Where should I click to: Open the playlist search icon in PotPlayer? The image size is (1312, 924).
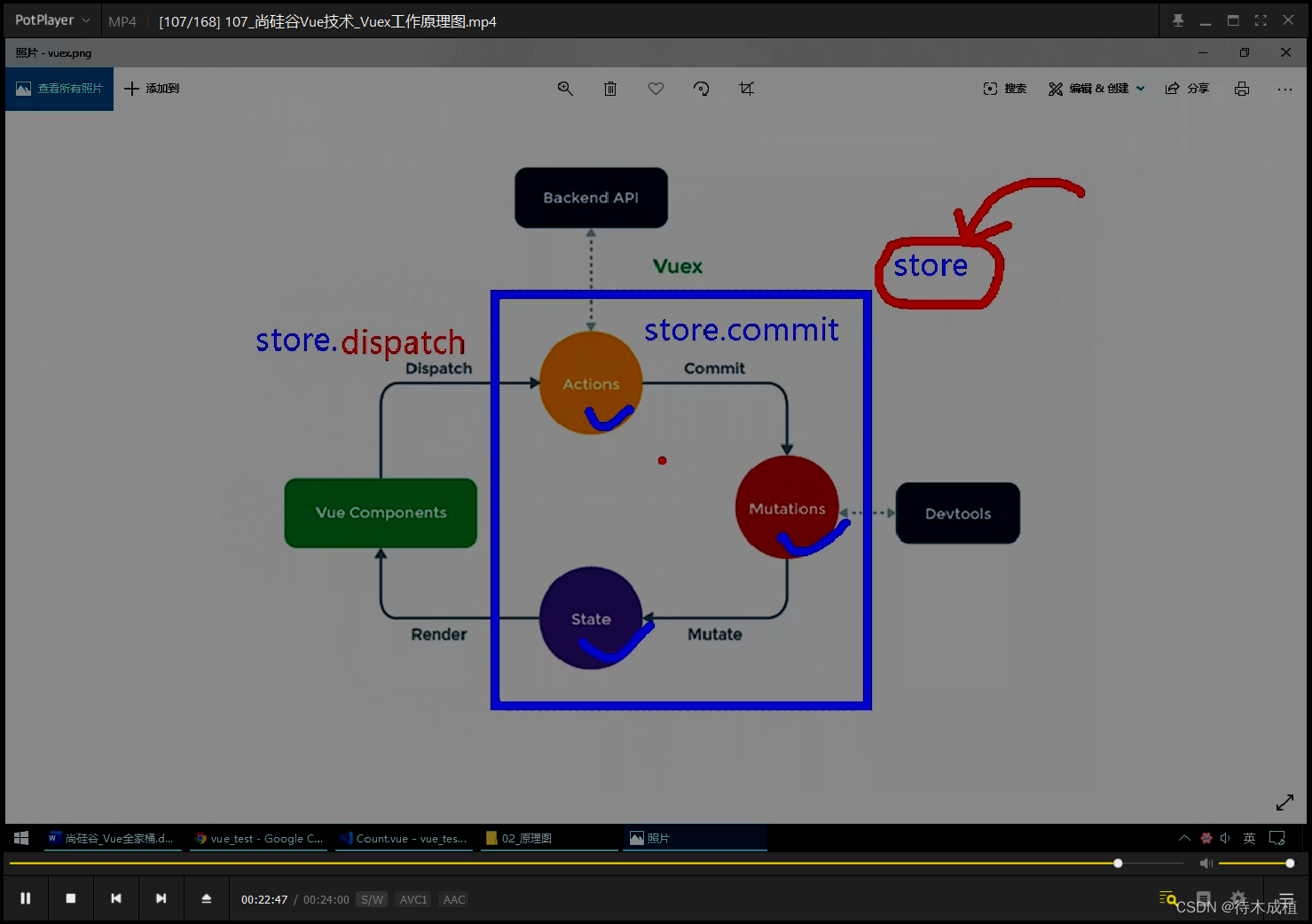click(1167, 898)
